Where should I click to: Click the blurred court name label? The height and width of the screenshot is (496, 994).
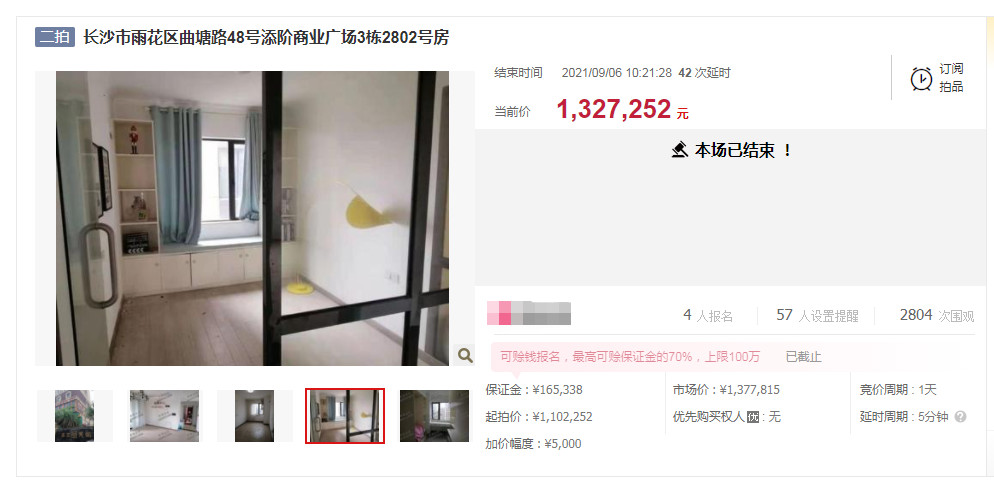coord(529,313)
